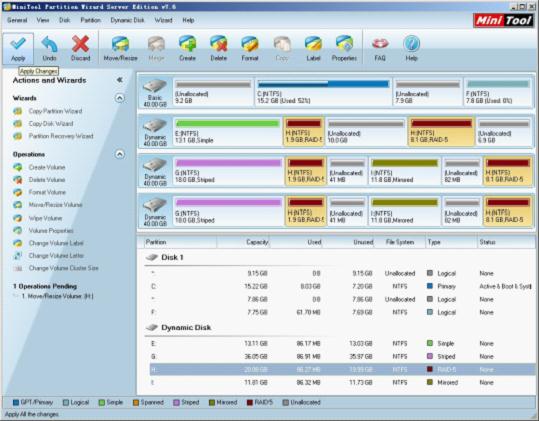
Task: Select the 10.0 GB Unallocated block
Action: [x=366, y=132]
